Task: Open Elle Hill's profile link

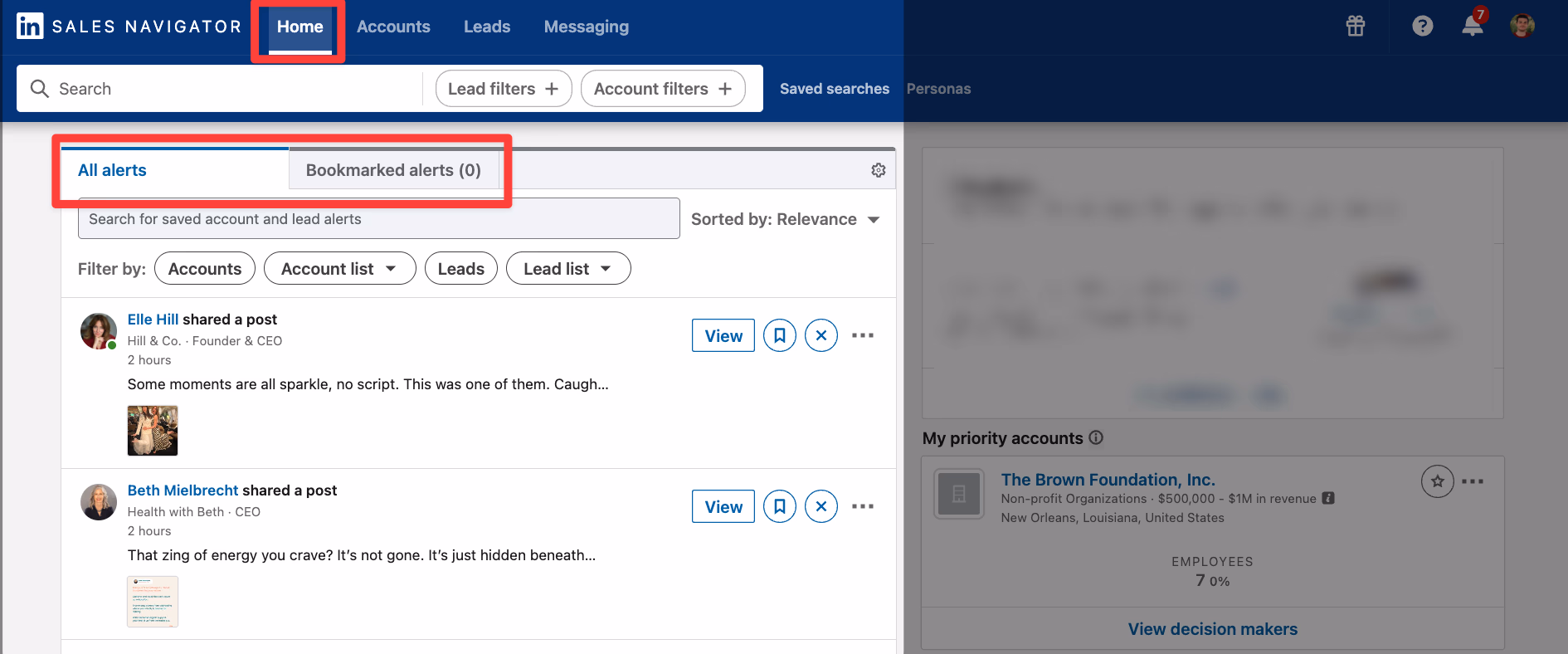Action: pyautogui.click(x=153, y=320)
